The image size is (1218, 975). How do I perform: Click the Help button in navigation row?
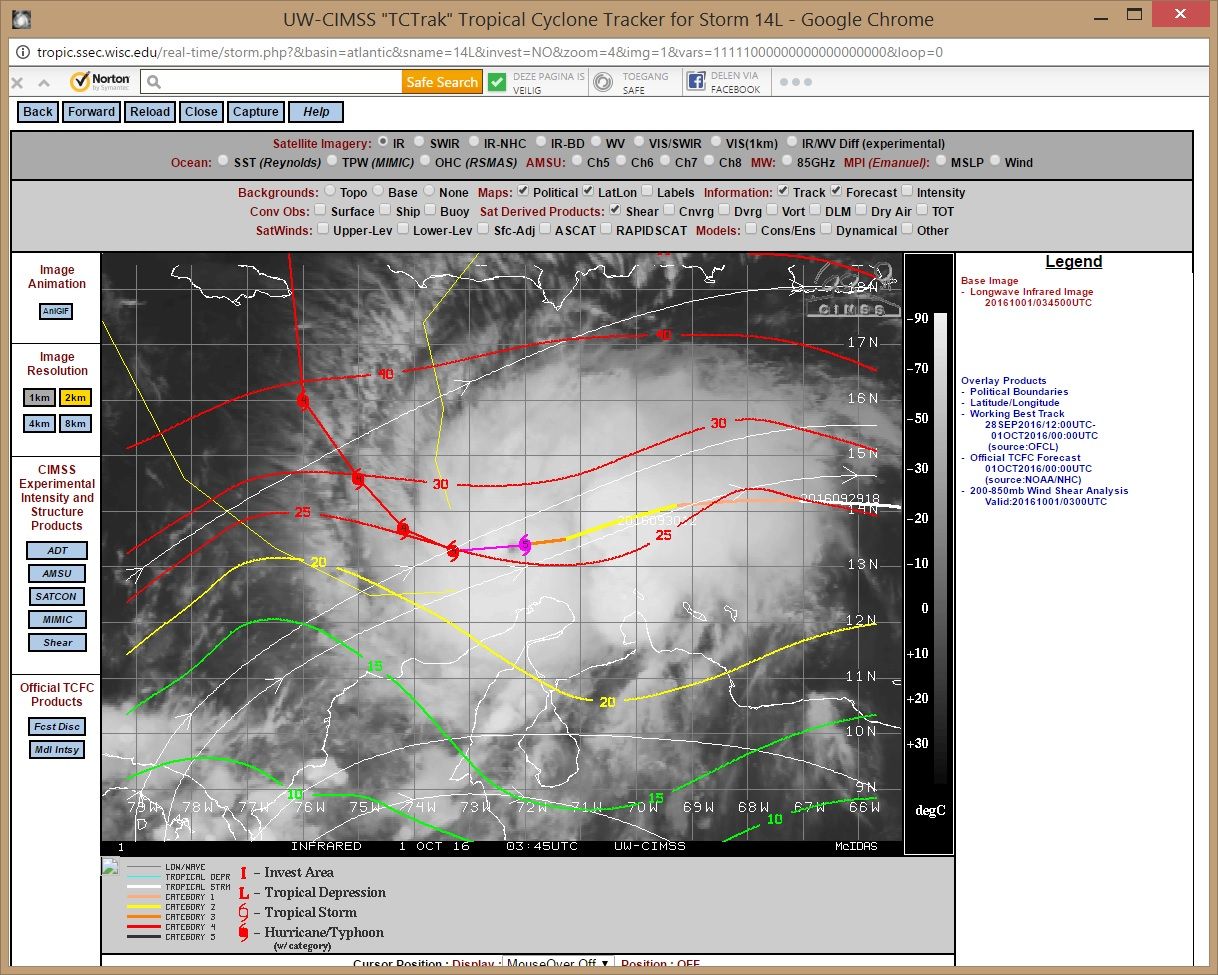pyautogui.click(x=316, y=112)
